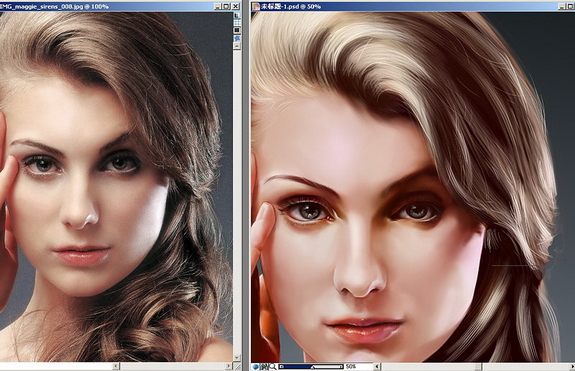Click the zoom slider triangle handle
575x371 pixels.
(313, 367)
